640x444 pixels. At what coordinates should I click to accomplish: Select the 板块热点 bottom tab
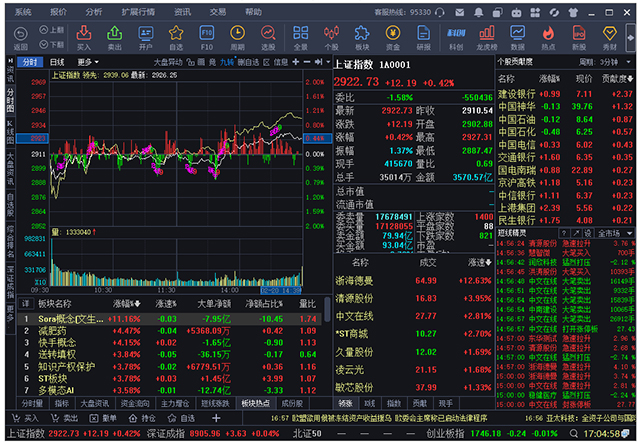click(x=256, y=404)
